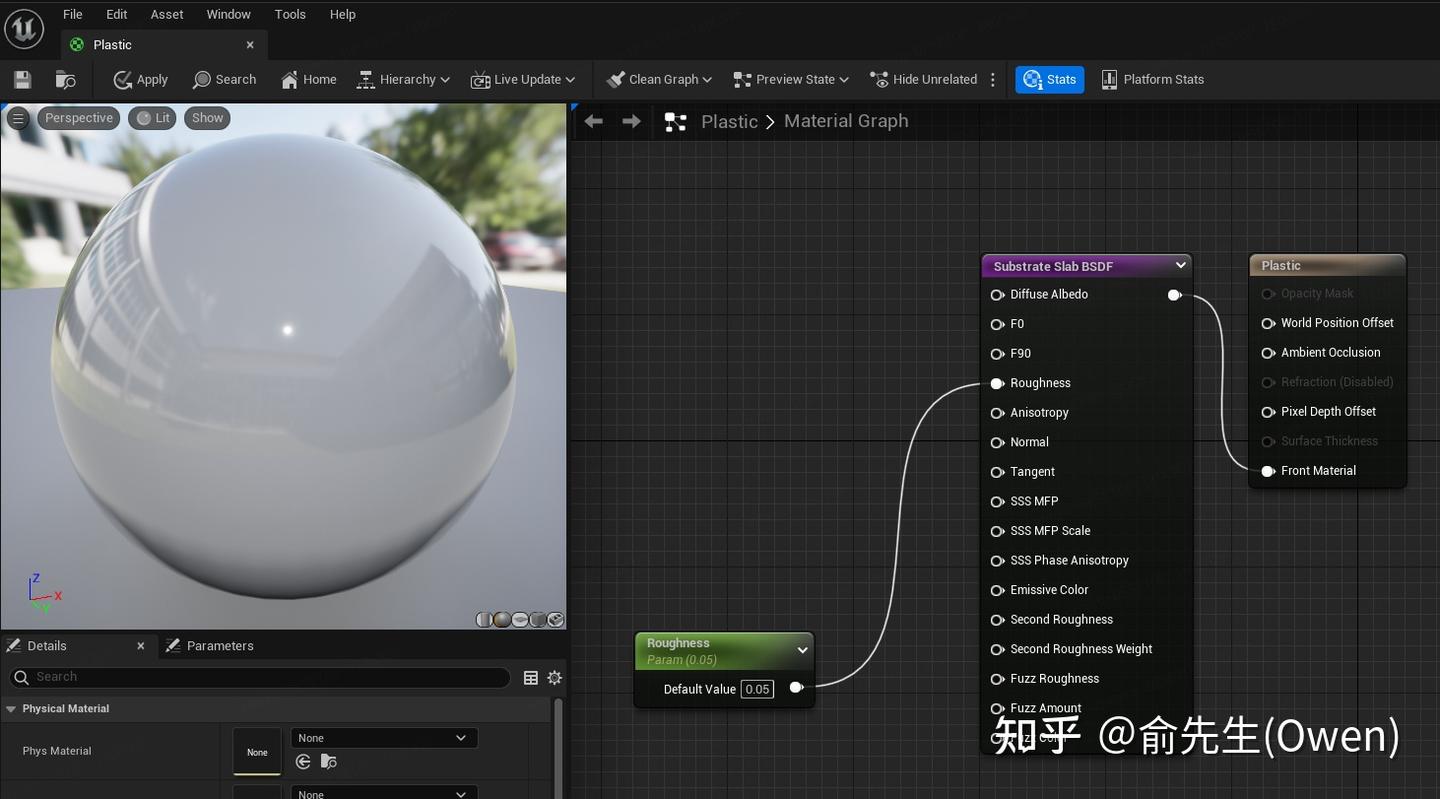Navigate forward with the right arrow
Viewport: 1440px width, 799px height.
pyautogui.click(x=631, y=121)
